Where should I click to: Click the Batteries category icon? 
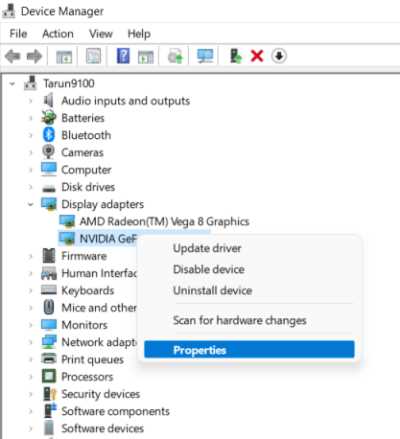[49, 117]
